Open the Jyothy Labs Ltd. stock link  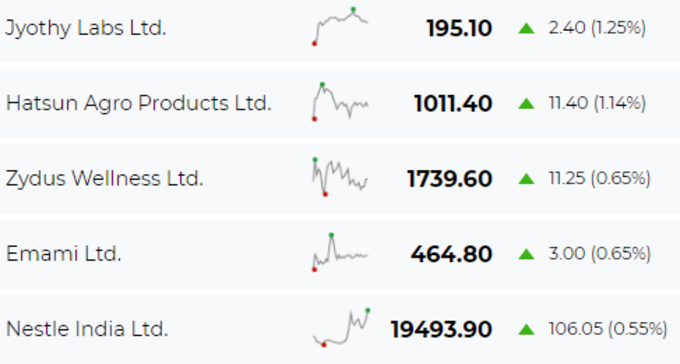click(85, 28)
